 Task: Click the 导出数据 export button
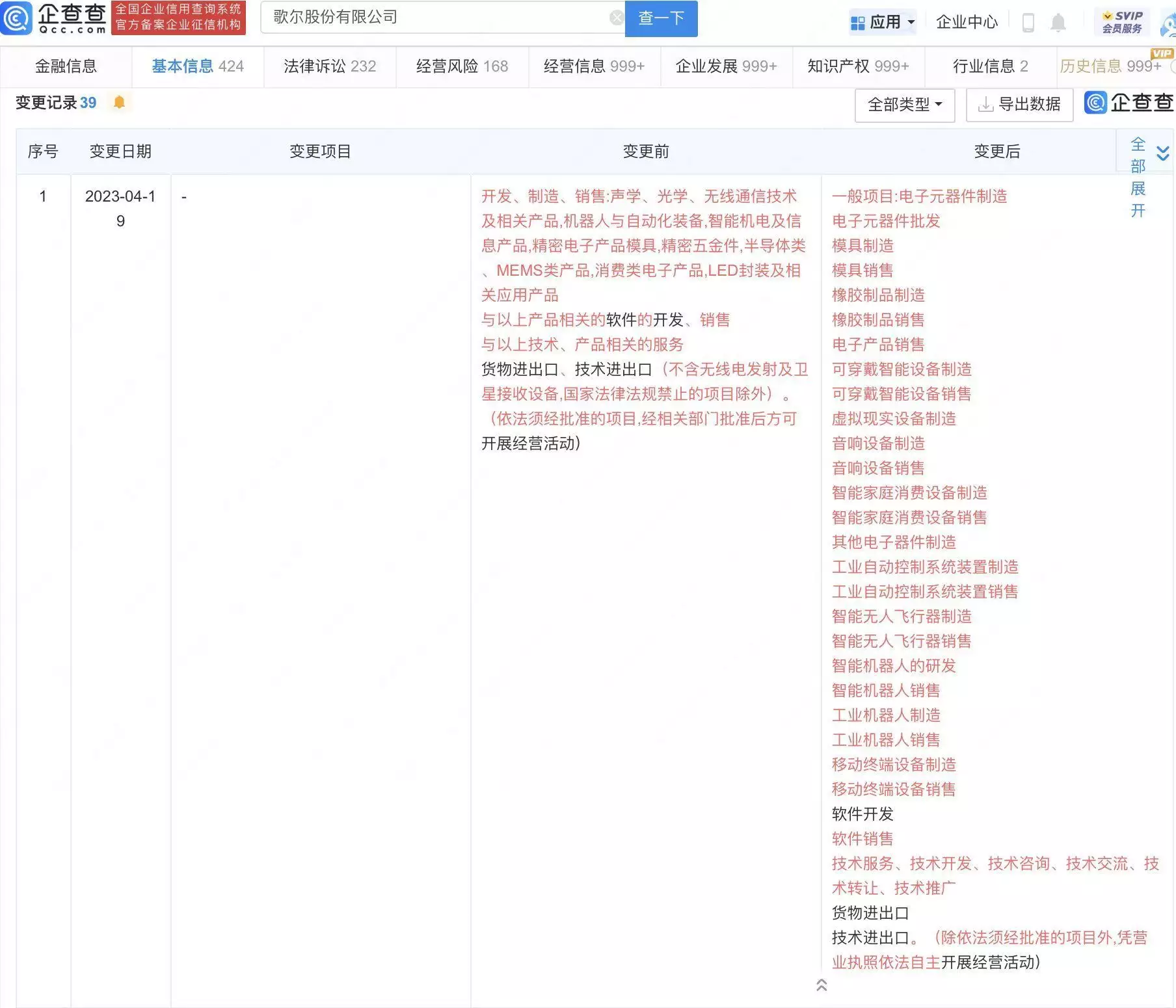click(x=1019, y=105)
